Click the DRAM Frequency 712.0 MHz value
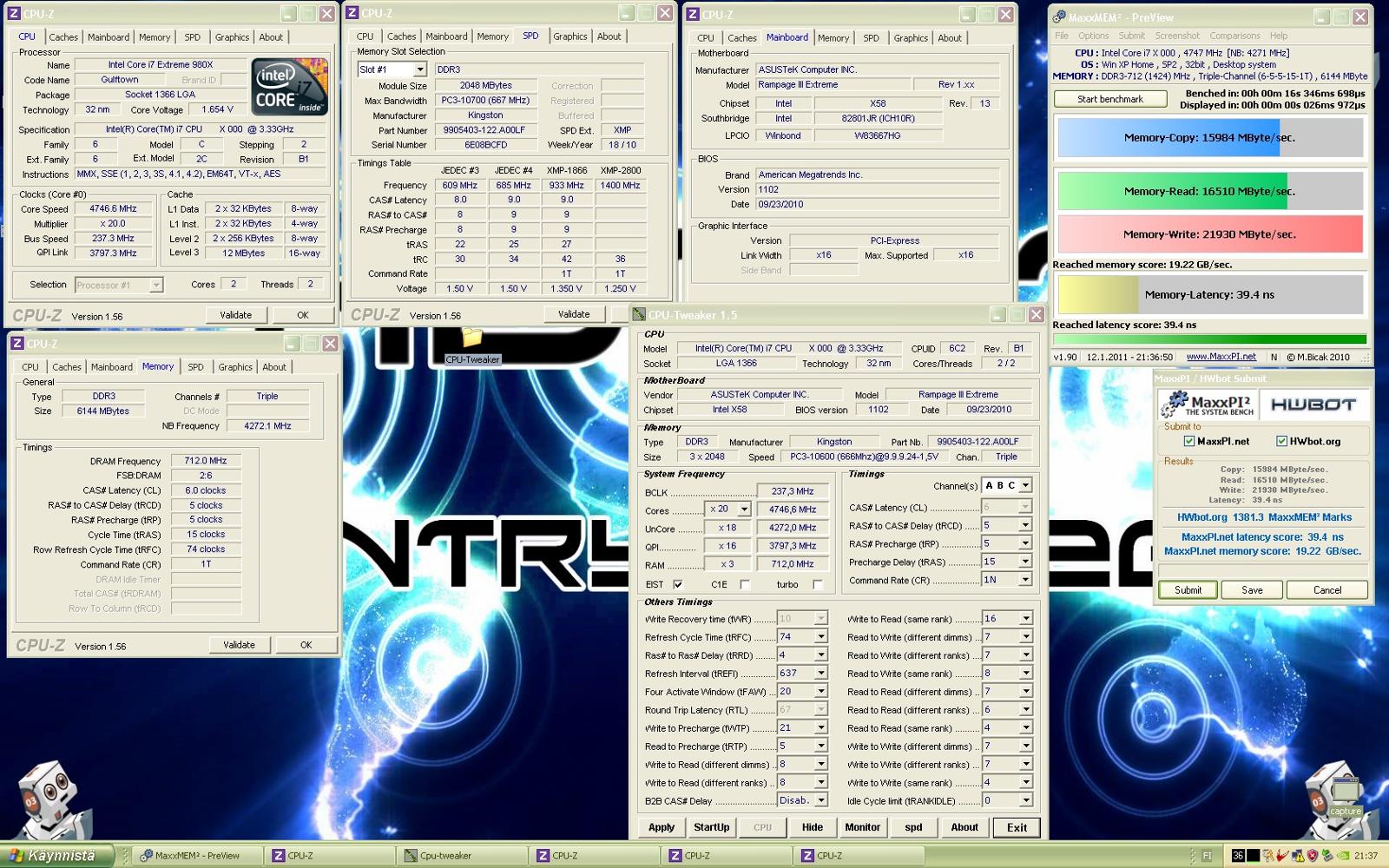This screenshot has height=868, width=1389. coord(206,461)
